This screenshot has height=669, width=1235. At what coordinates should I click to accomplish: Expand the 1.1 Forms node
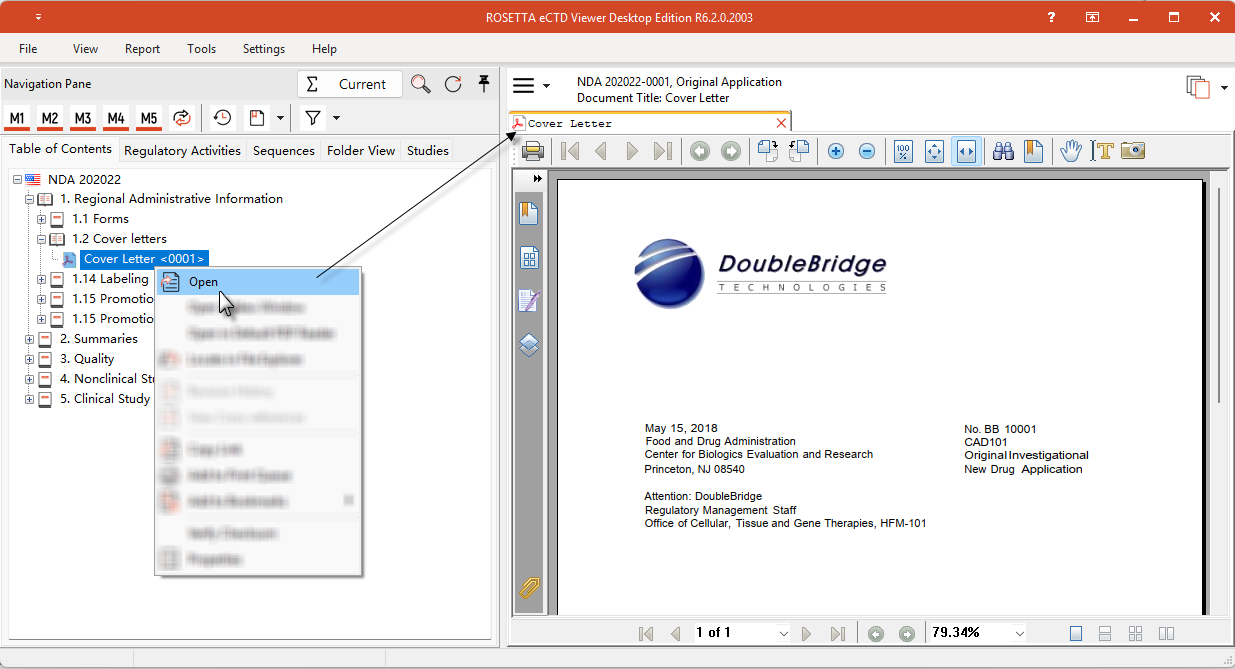[x=41, y=219]
